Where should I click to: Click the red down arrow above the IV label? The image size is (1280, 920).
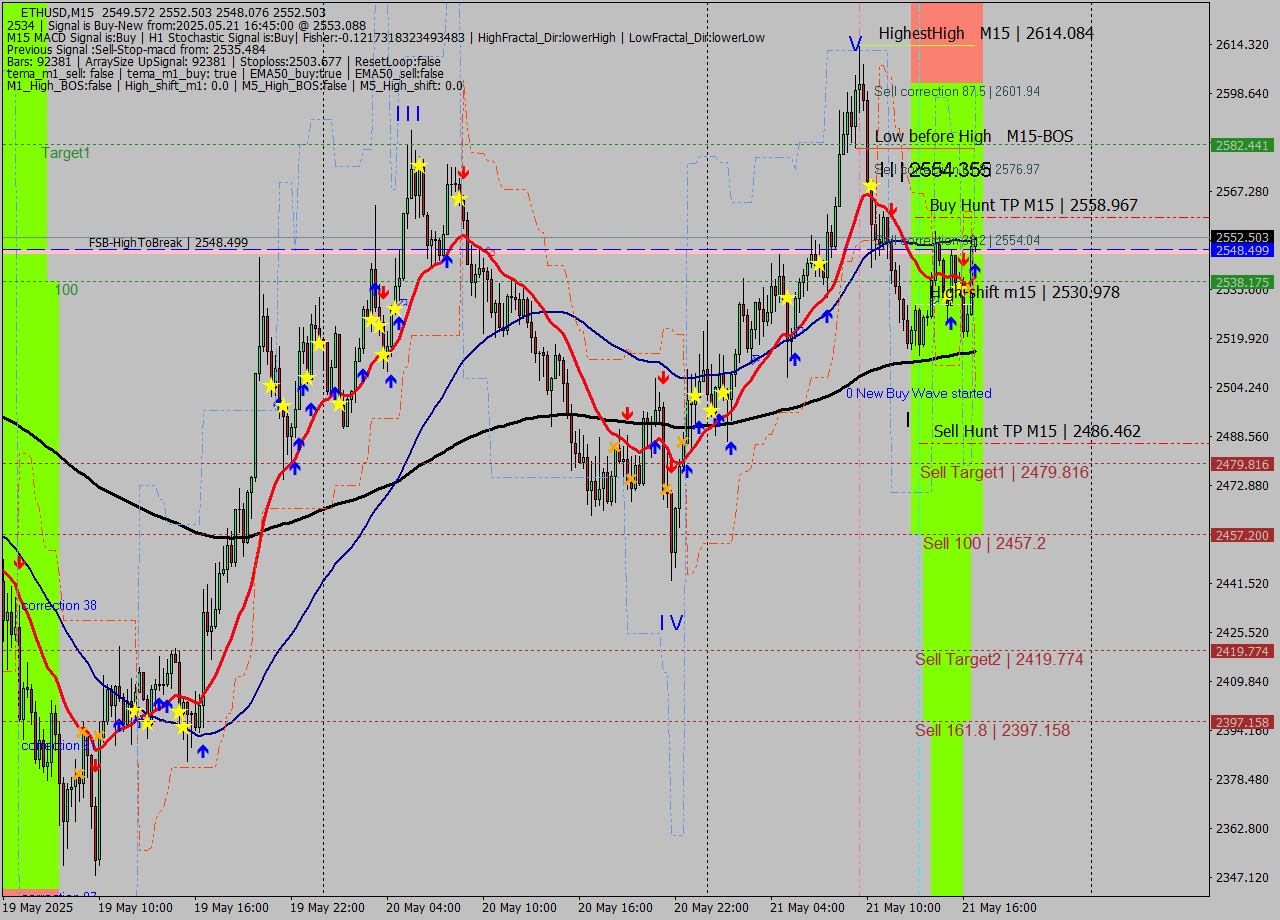click(x=669, y=468)
